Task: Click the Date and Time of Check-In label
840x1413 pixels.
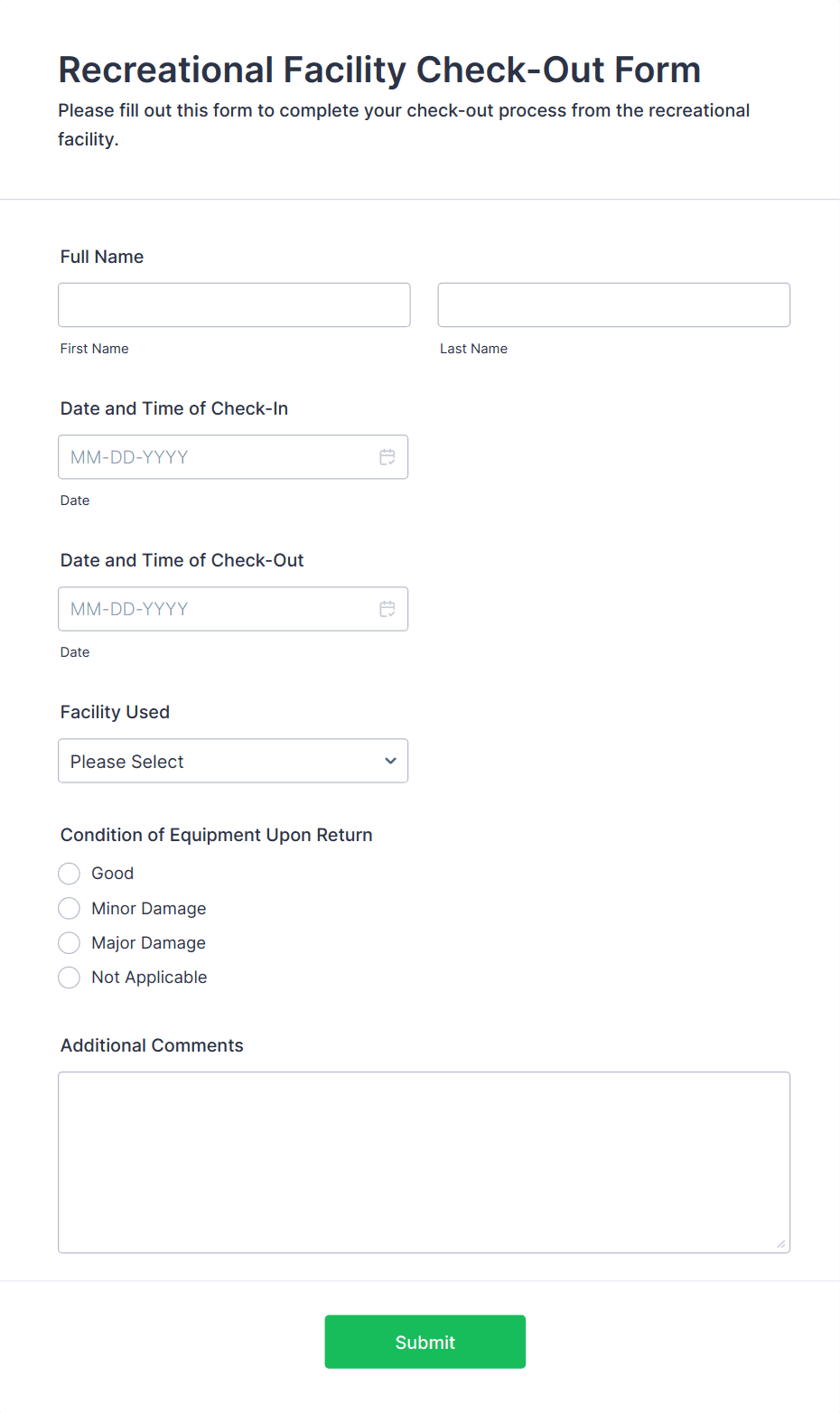Action: (x=174, y=408)
